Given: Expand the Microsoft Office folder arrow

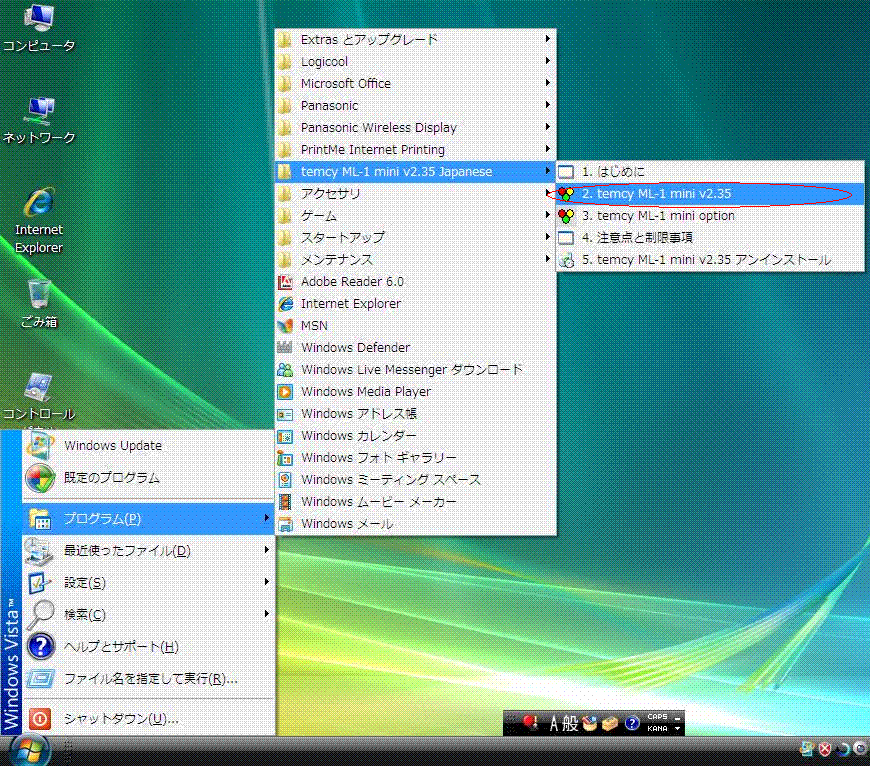Looking at the screenshot, I should point(548,83).
